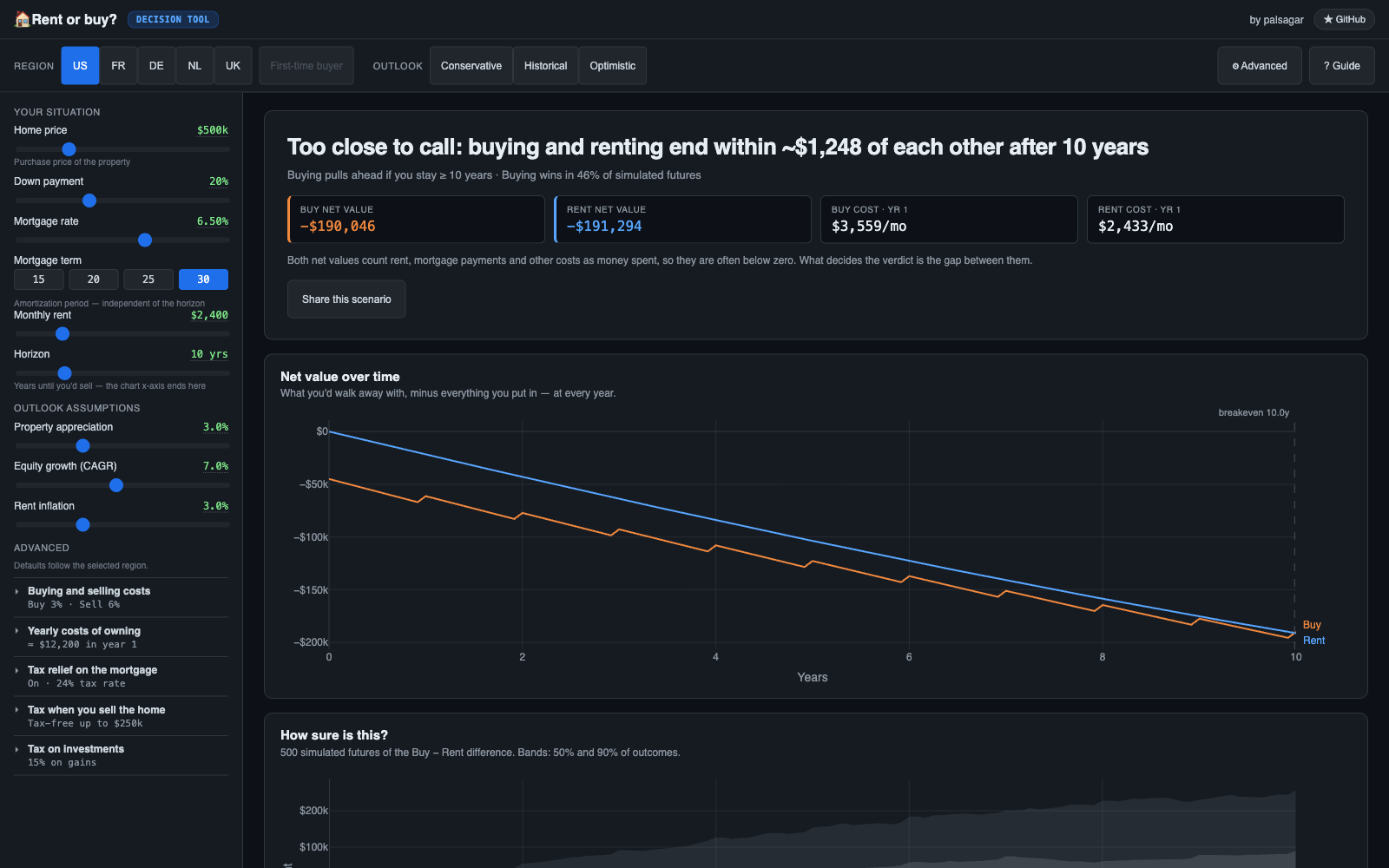
Task: Expand Tax when you sell the home
Action: pos(122,716)
